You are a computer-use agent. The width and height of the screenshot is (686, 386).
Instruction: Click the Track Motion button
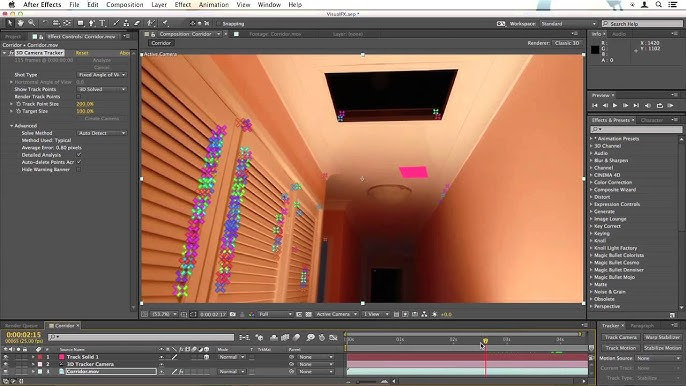pyautogui.click(x=620, y=348)
